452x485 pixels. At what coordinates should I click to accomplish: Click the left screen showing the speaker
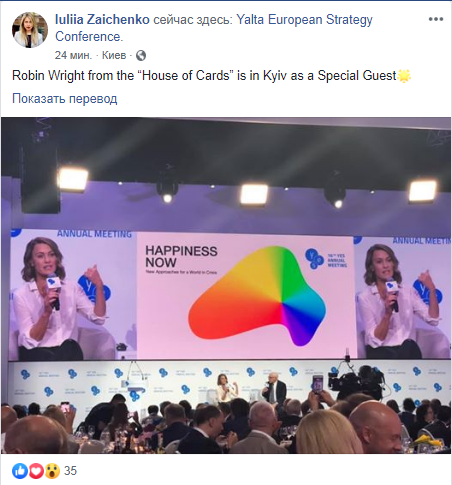(x=73, y=295)
